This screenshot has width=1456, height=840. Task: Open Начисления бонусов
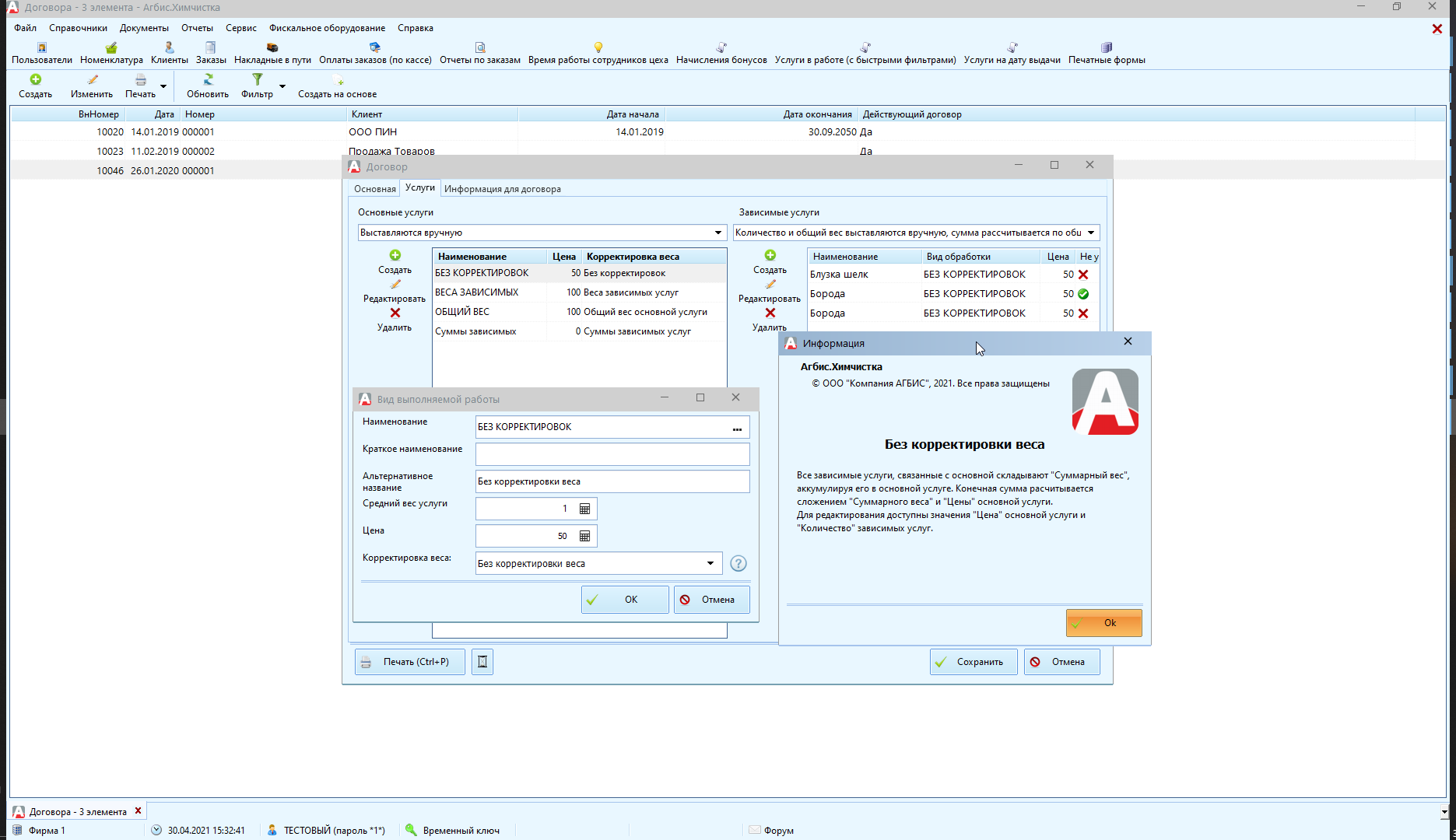click(x=721, y=53)
